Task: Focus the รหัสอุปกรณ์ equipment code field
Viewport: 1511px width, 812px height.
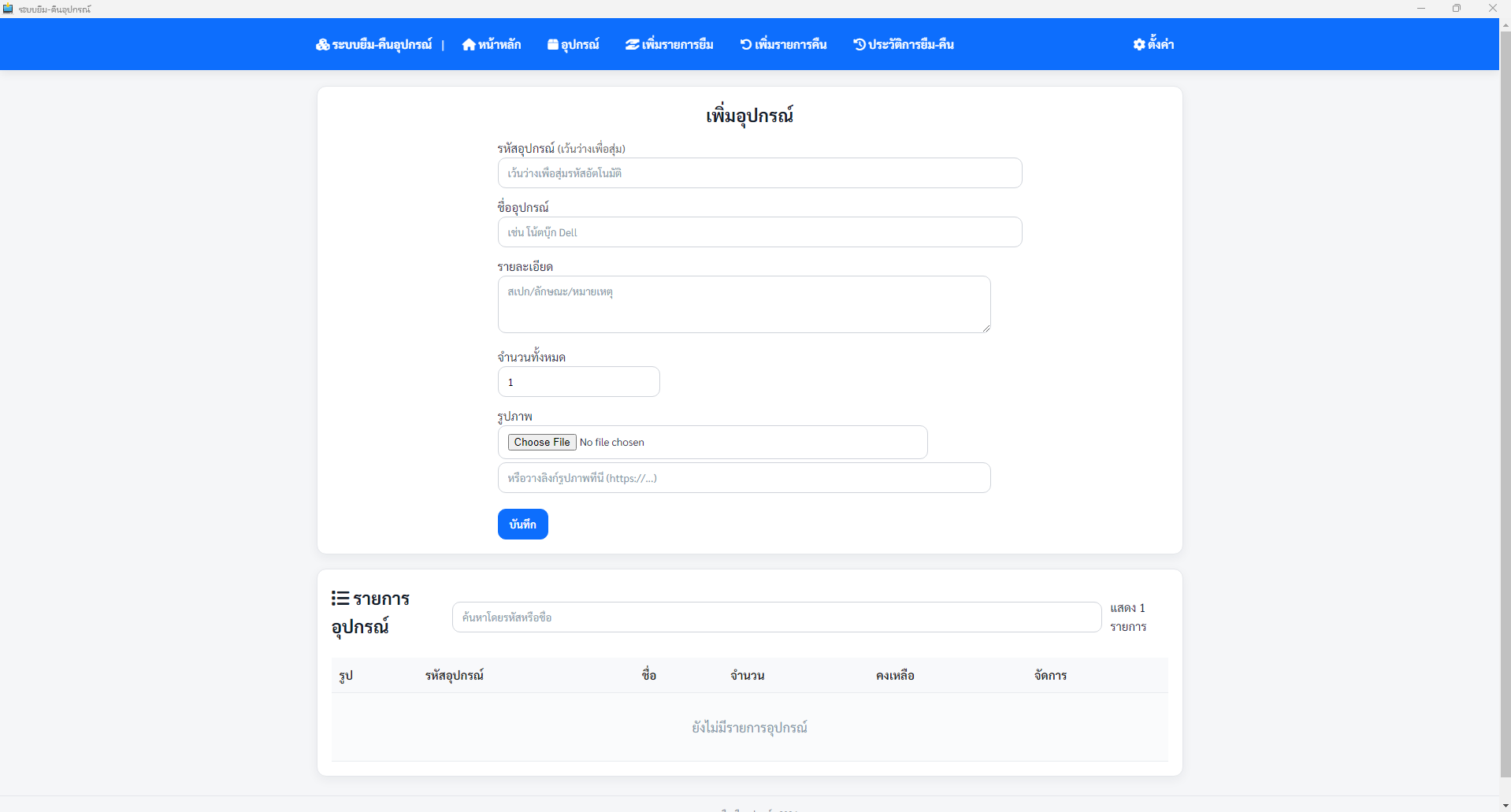Action: [759, 173]
